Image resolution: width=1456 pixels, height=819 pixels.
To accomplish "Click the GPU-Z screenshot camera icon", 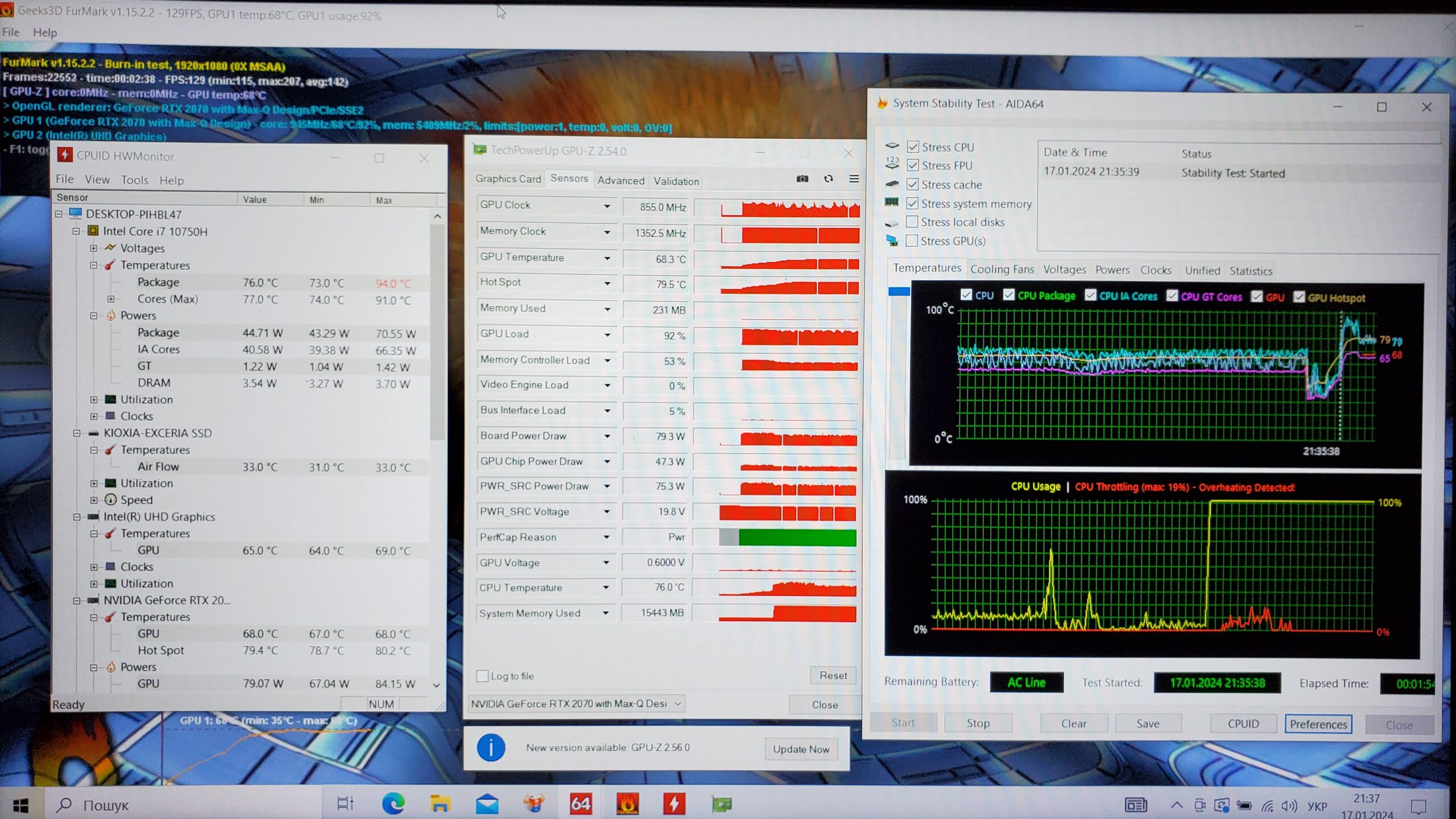I will point(802,179).
